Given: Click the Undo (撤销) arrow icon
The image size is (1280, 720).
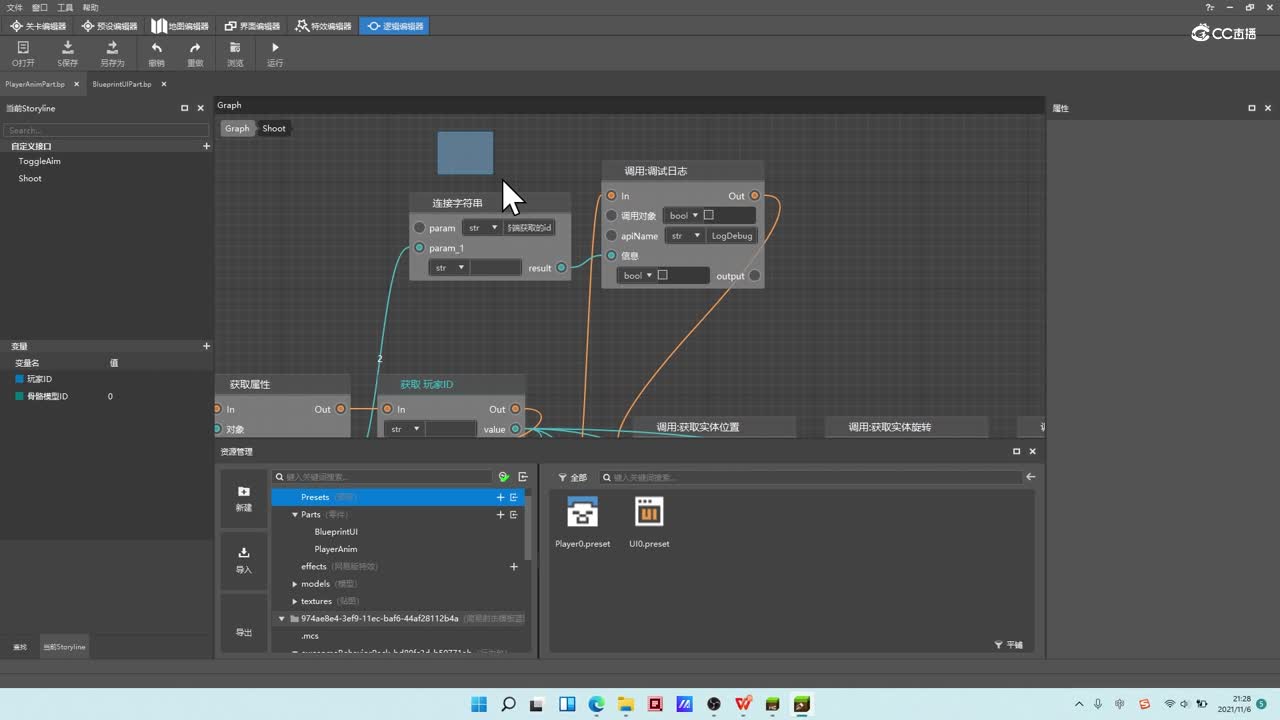Looking at the screenshot, I should pos(156,48).
